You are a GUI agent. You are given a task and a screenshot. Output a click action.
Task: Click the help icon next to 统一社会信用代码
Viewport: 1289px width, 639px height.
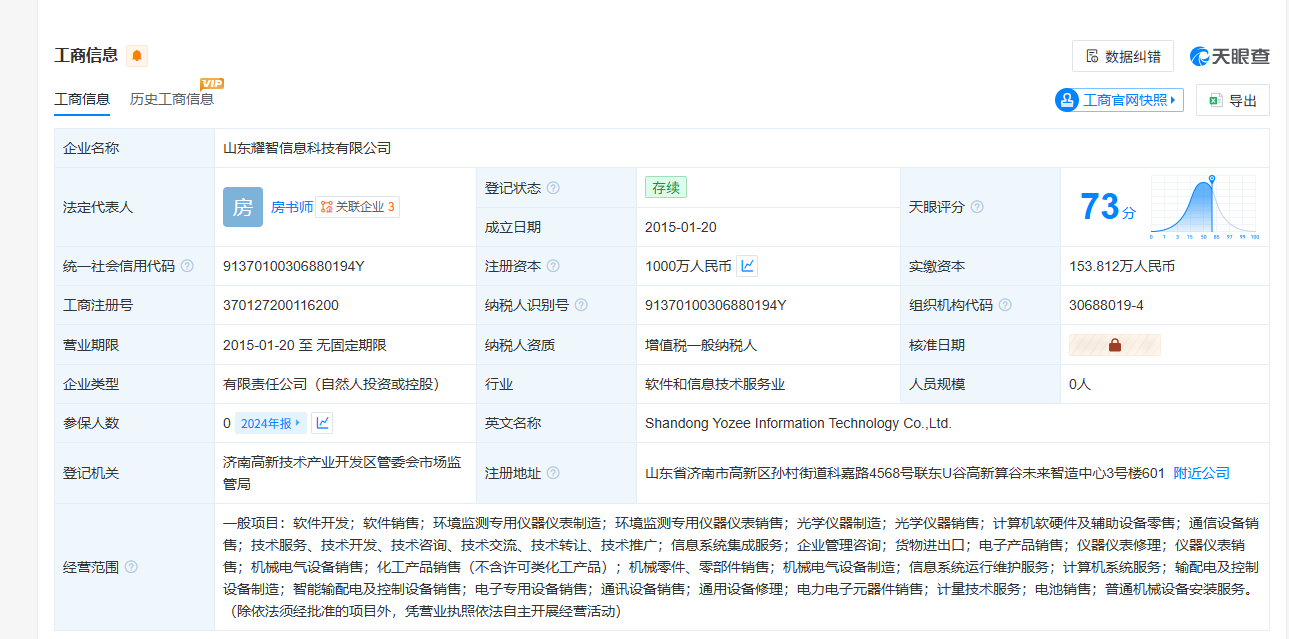pos(187,266)
